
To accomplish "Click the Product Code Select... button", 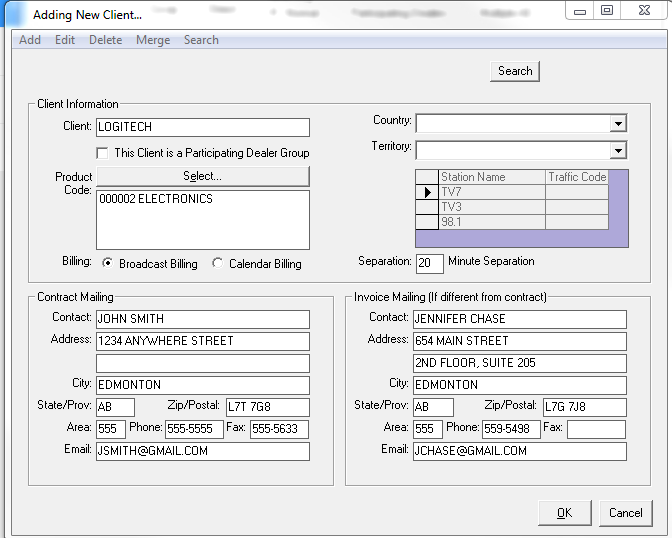I will tap(202, 176).
